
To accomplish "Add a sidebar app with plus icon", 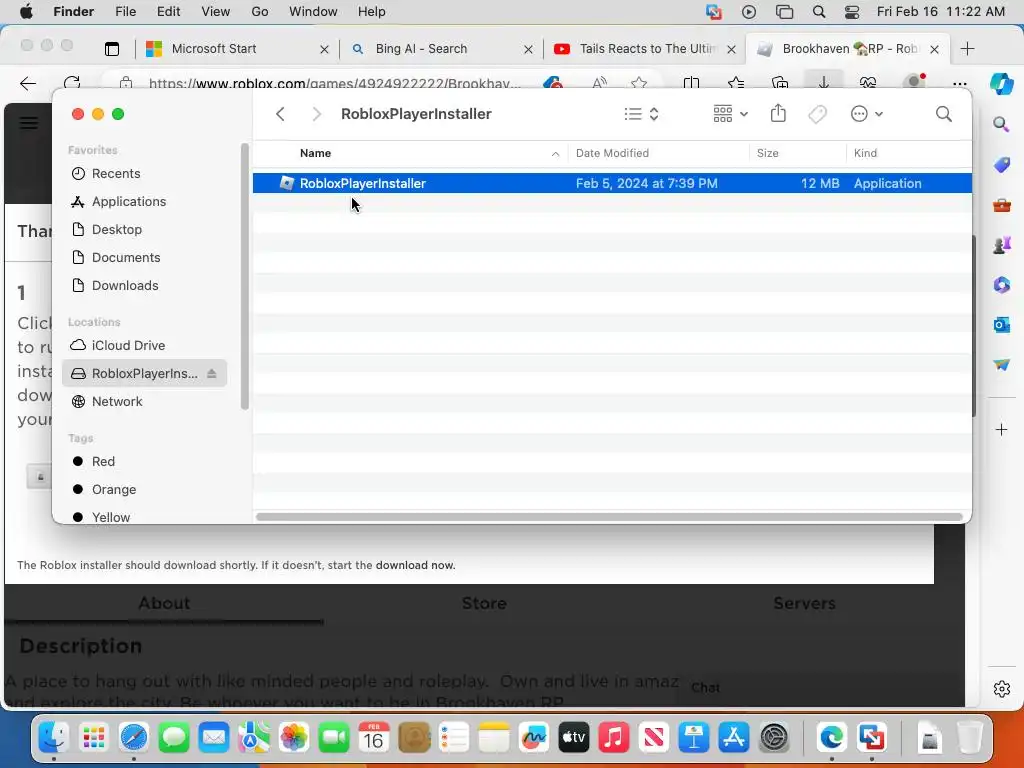I will 1001,430.
